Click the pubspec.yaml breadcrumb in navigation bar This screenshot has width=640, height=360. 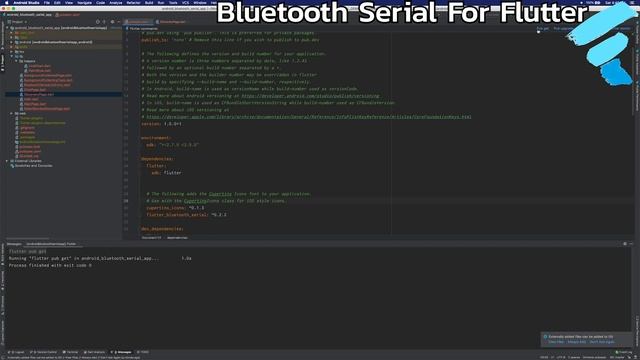pyautogui.click(x=67, y=15)
